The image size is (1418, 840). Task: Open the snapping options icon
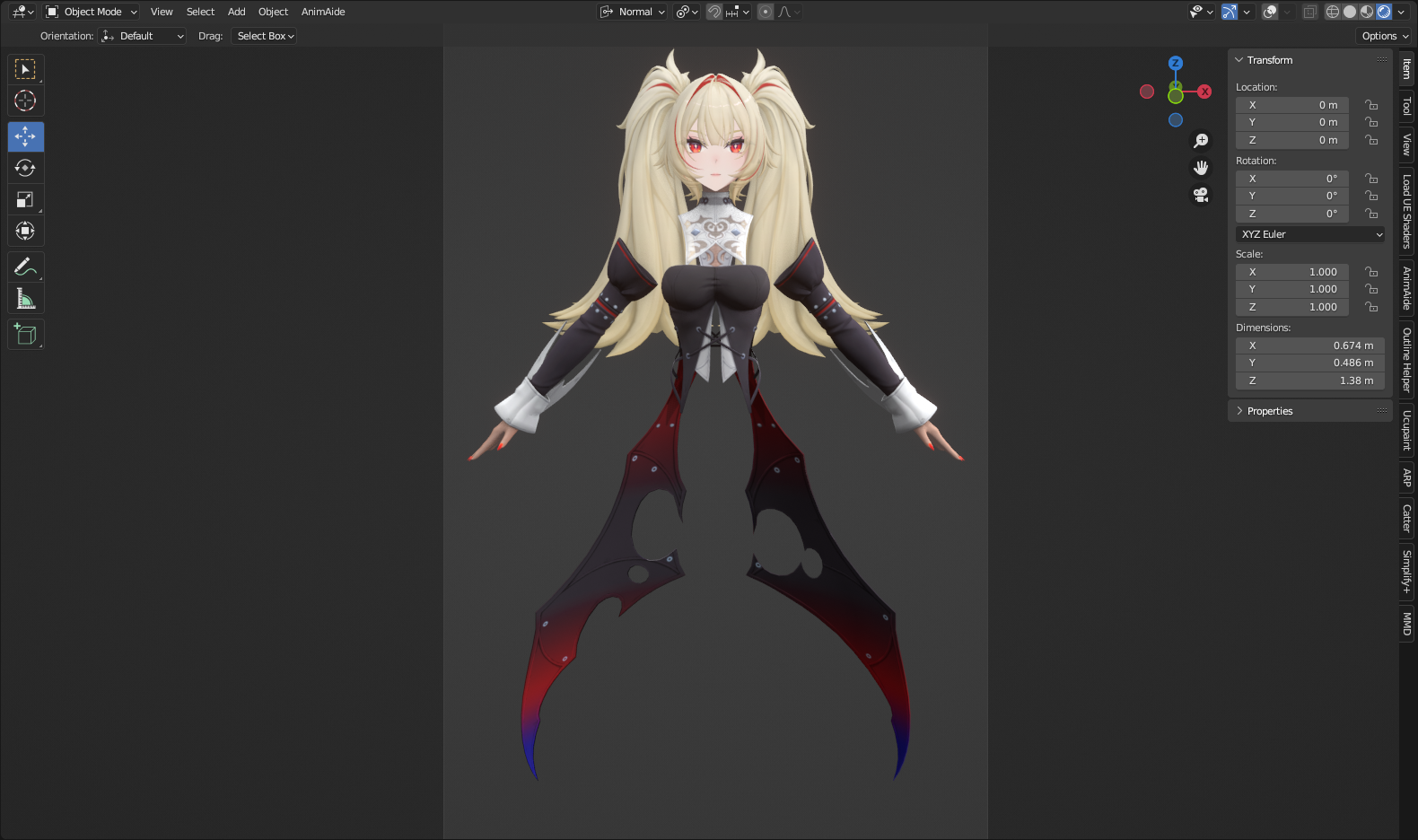[x=738, y=12]
